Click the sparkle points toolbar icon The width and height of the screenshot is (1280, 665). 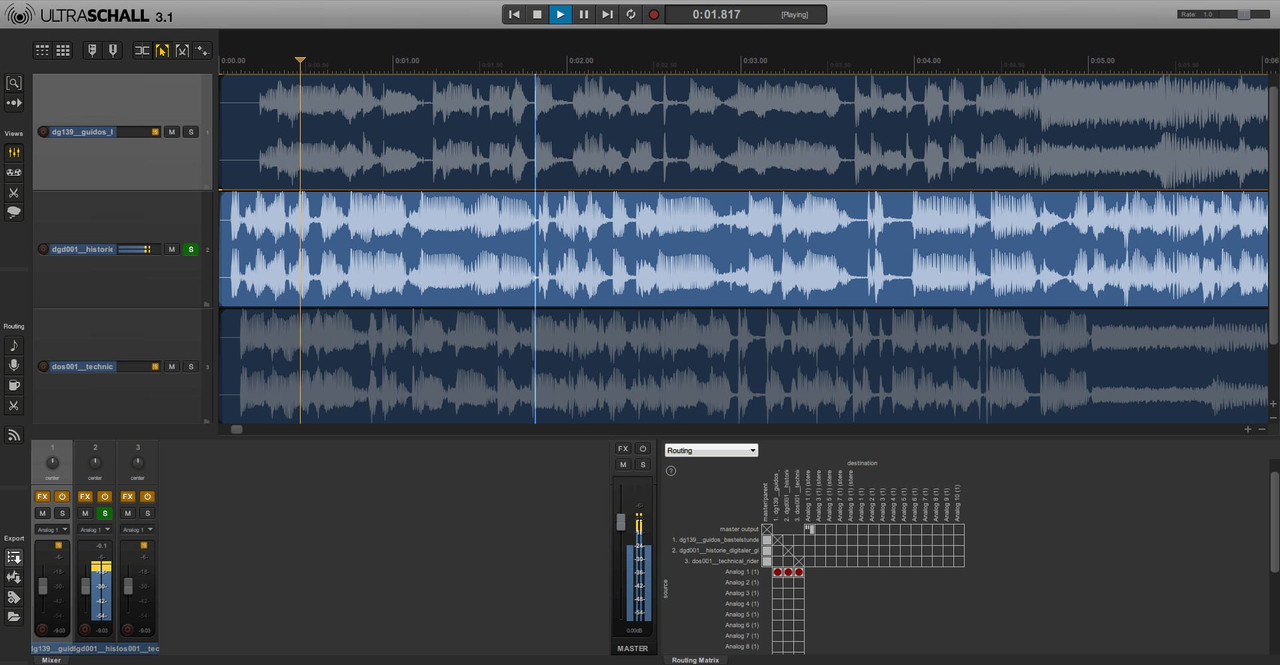[x=202, y=50]
